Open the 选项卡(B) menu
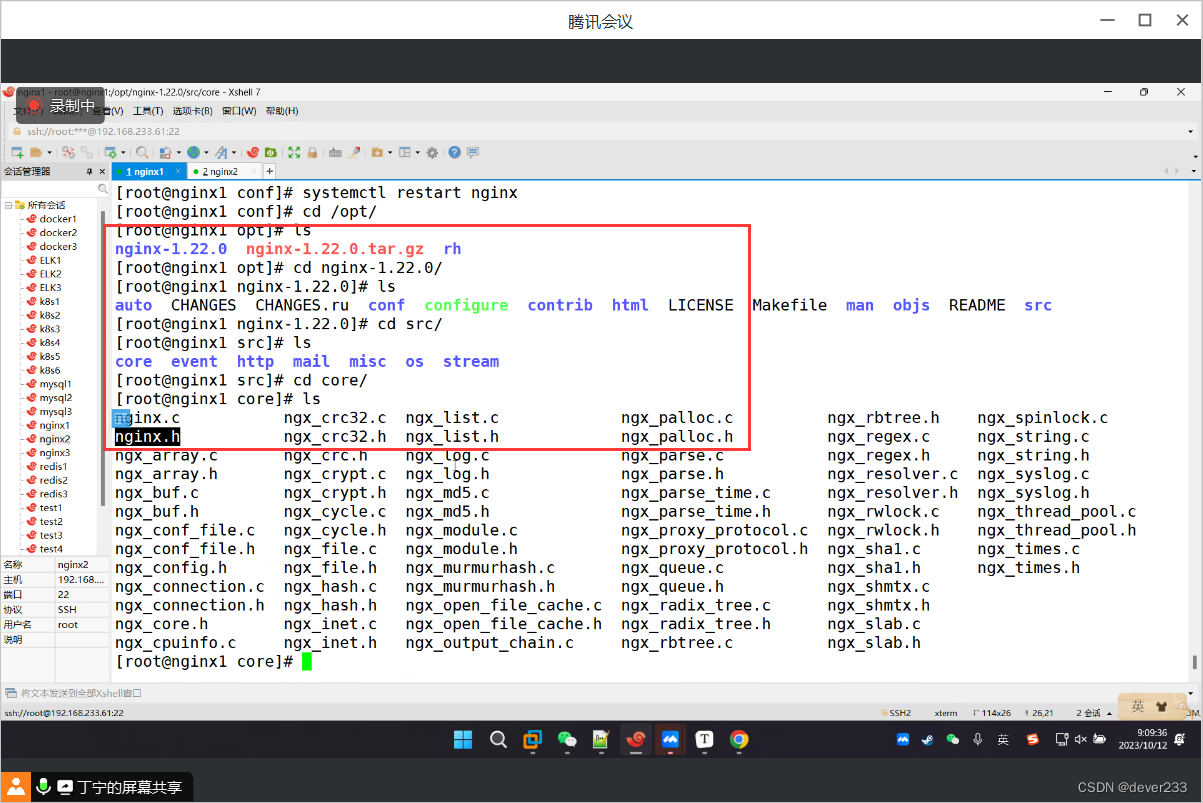Screen dimensions: 1203x803 [193, 111]
